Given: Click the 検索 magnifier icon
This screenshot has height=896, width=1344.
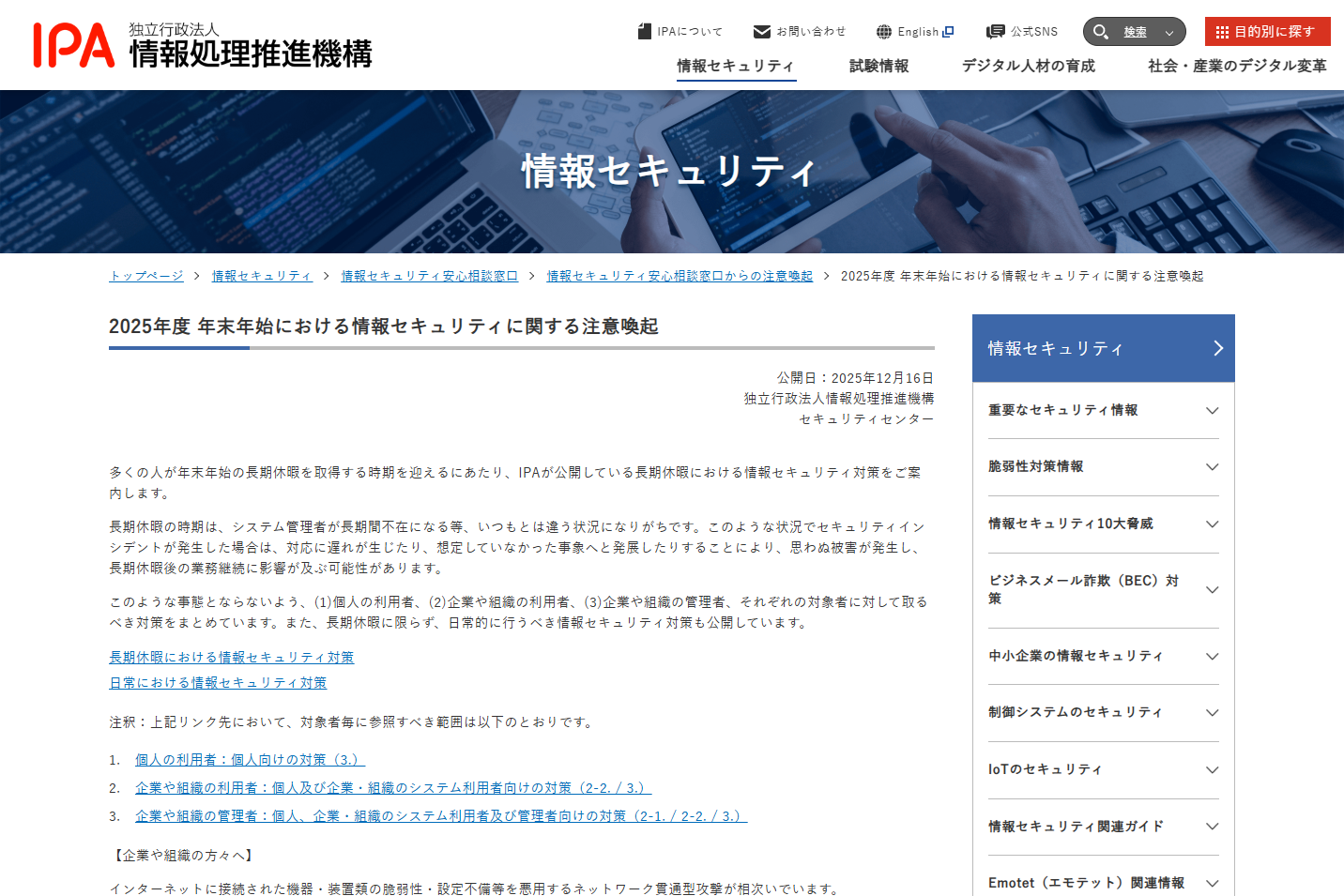Looking at the screenshot, I should point(1101,31).
